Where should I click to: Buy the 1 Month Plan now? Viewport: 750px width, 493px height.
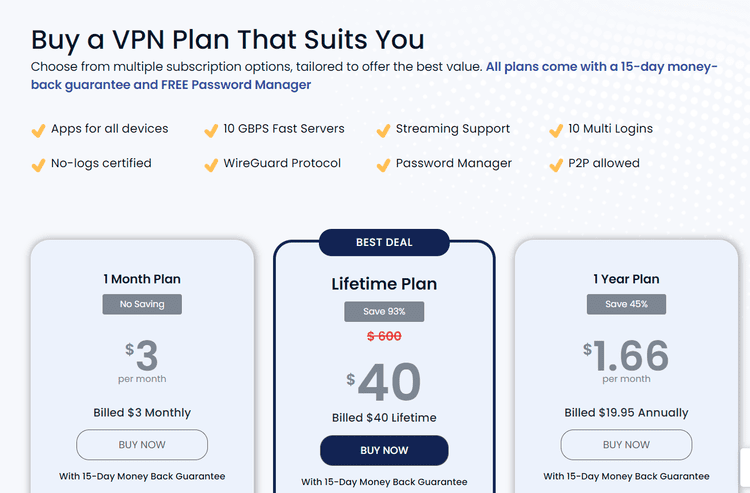click(142, 445)
